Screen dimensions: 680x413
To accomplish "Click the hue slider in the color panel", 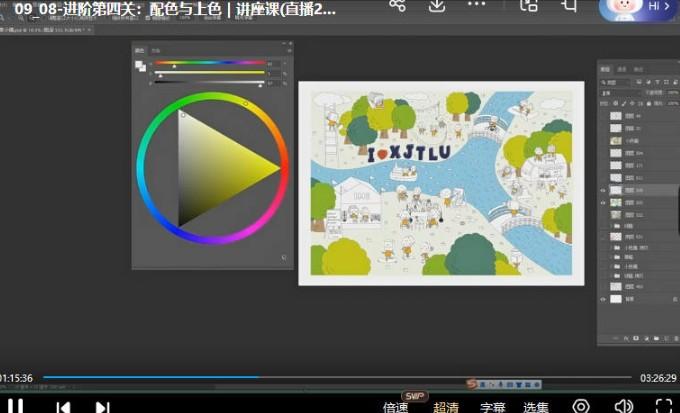I will [x=210, y=63].
